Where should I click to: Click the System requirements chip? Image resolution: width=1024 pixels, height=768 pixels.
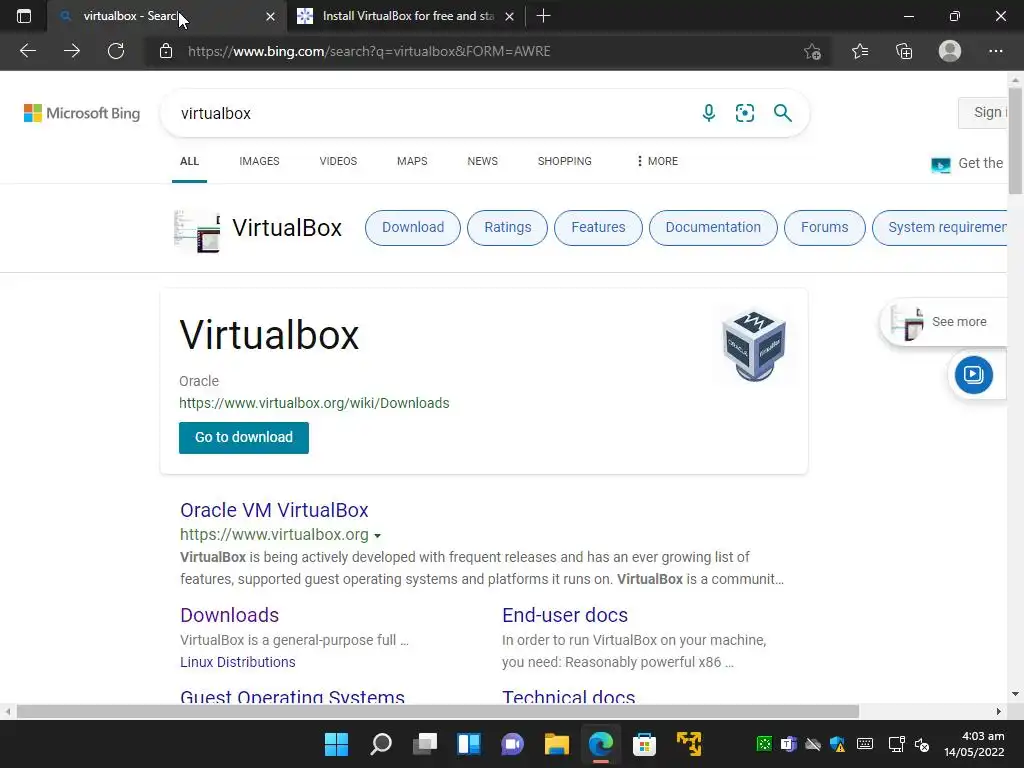tap(940, 227)
